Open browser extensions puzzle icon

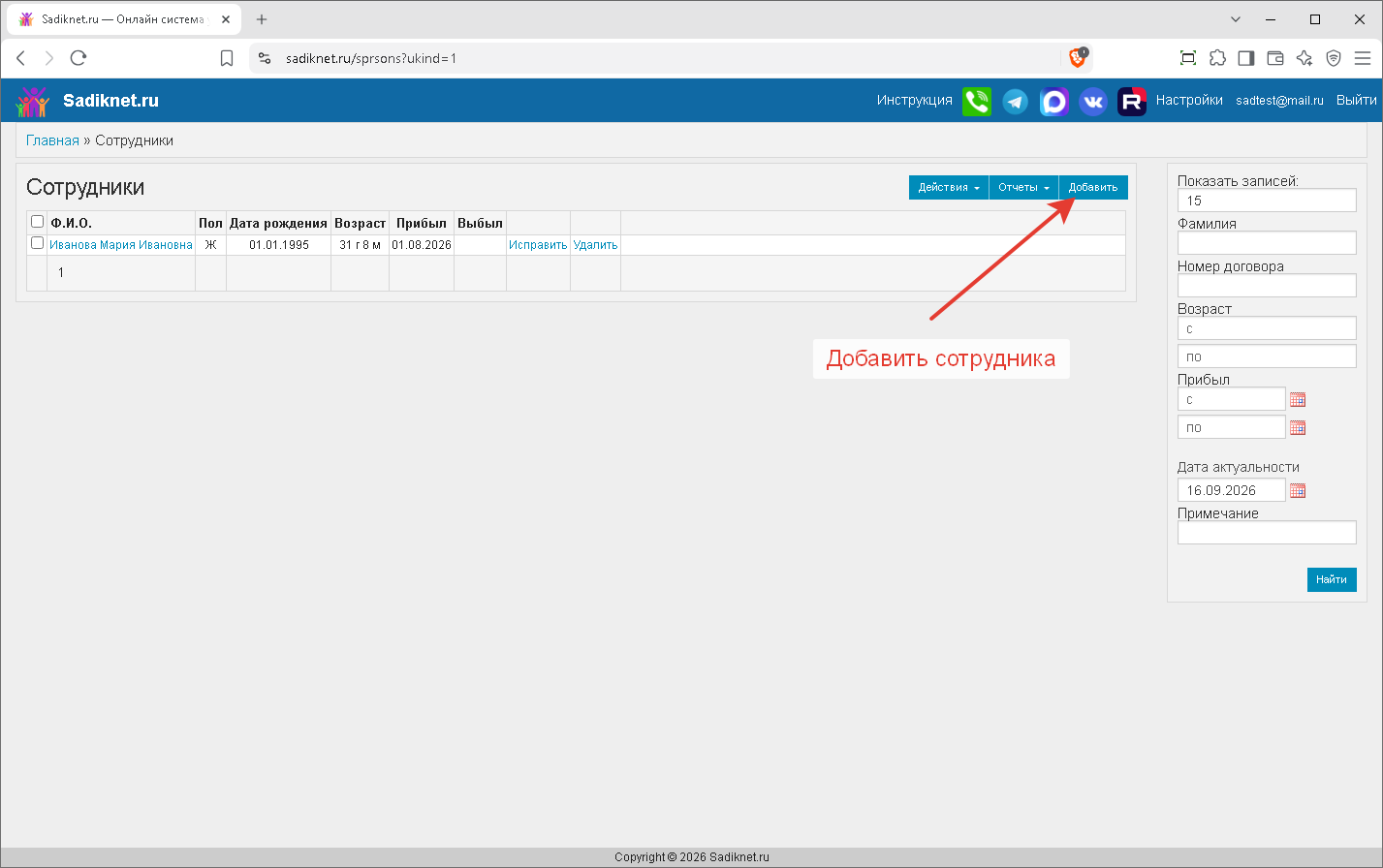[x=1217, y=58]
